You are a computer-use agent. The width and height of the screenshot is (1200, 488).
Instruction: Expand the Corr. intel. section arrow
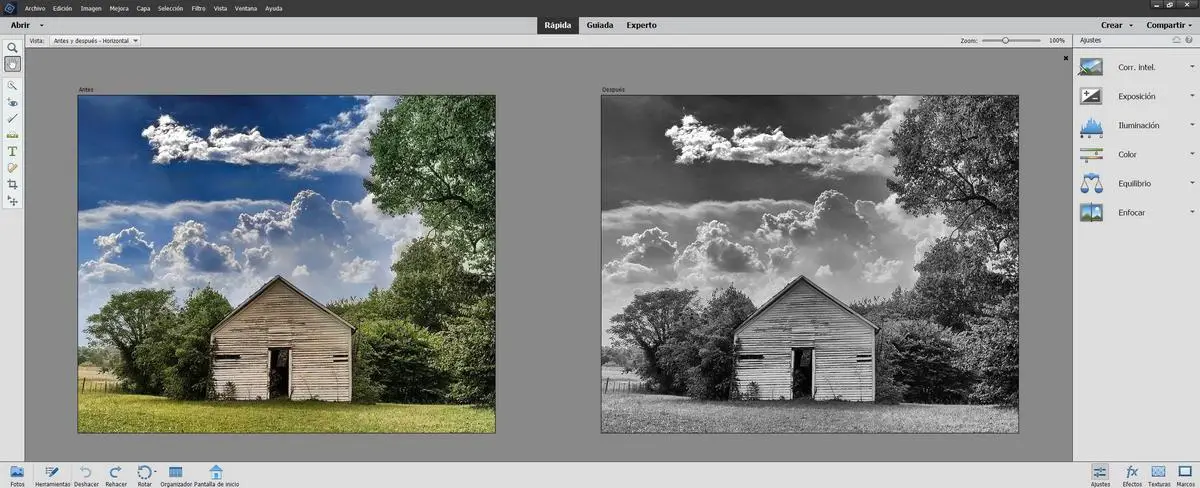pyautogui.click(x=1192, y=68)
